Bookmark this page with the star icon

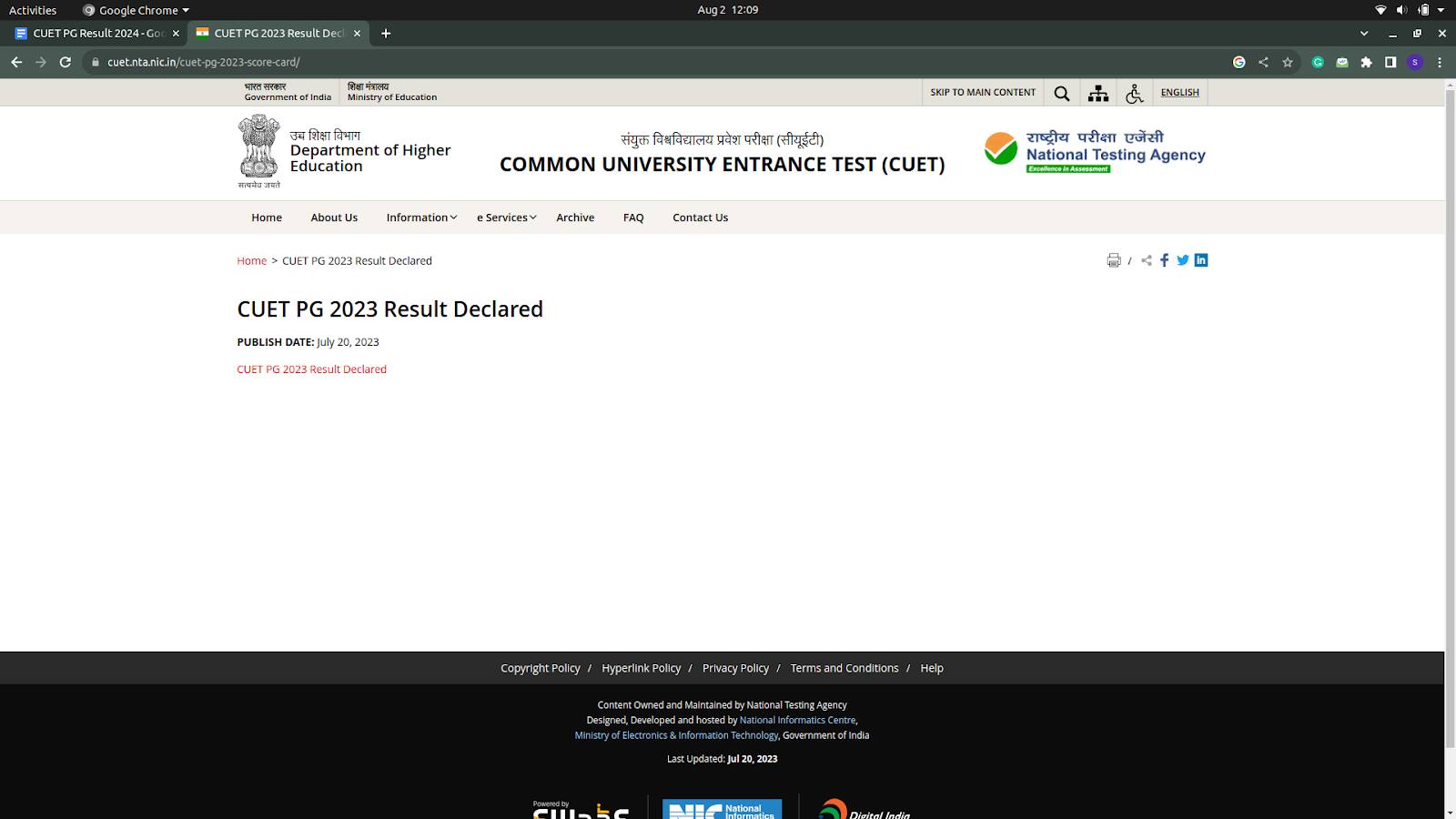tap(1287, 62)
